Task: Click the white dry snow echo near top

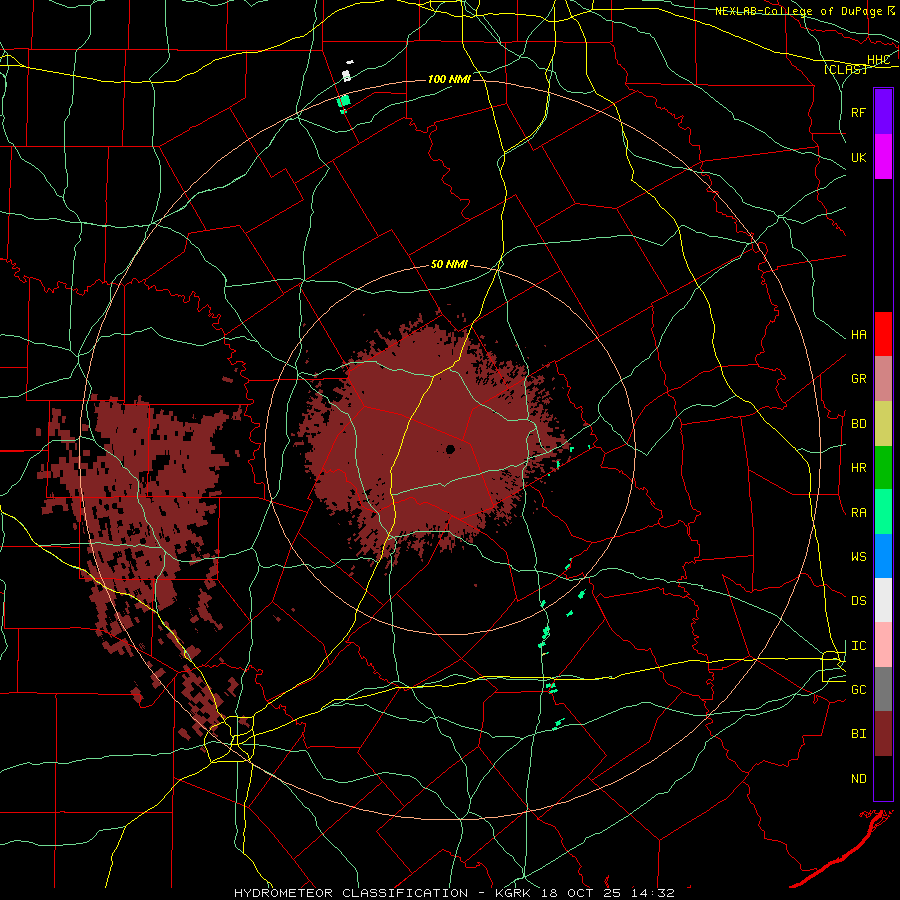Action: click(x=346, y=75)
